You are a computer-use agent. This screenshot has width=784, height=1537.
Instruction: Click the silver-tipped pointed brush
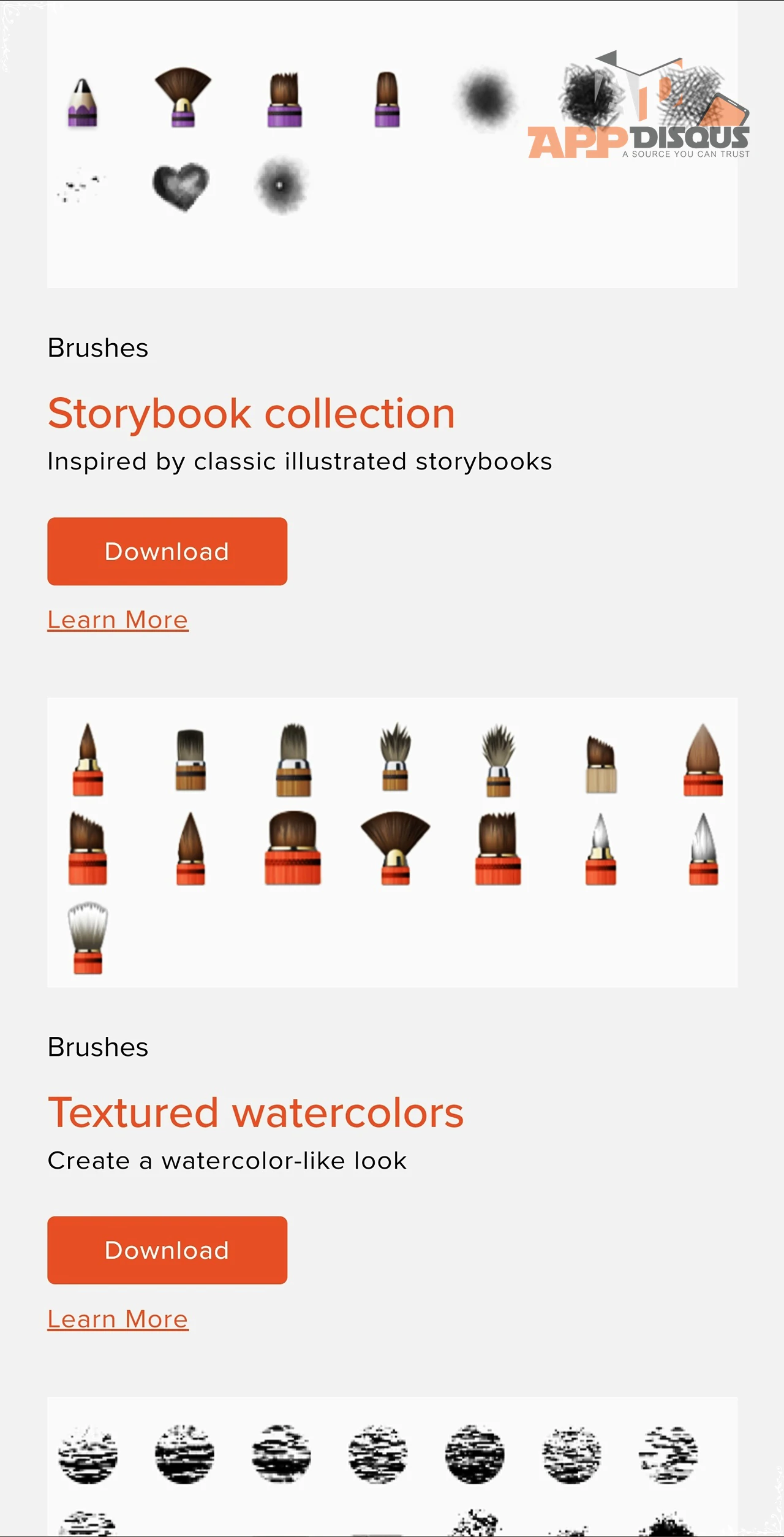(600, 849)
